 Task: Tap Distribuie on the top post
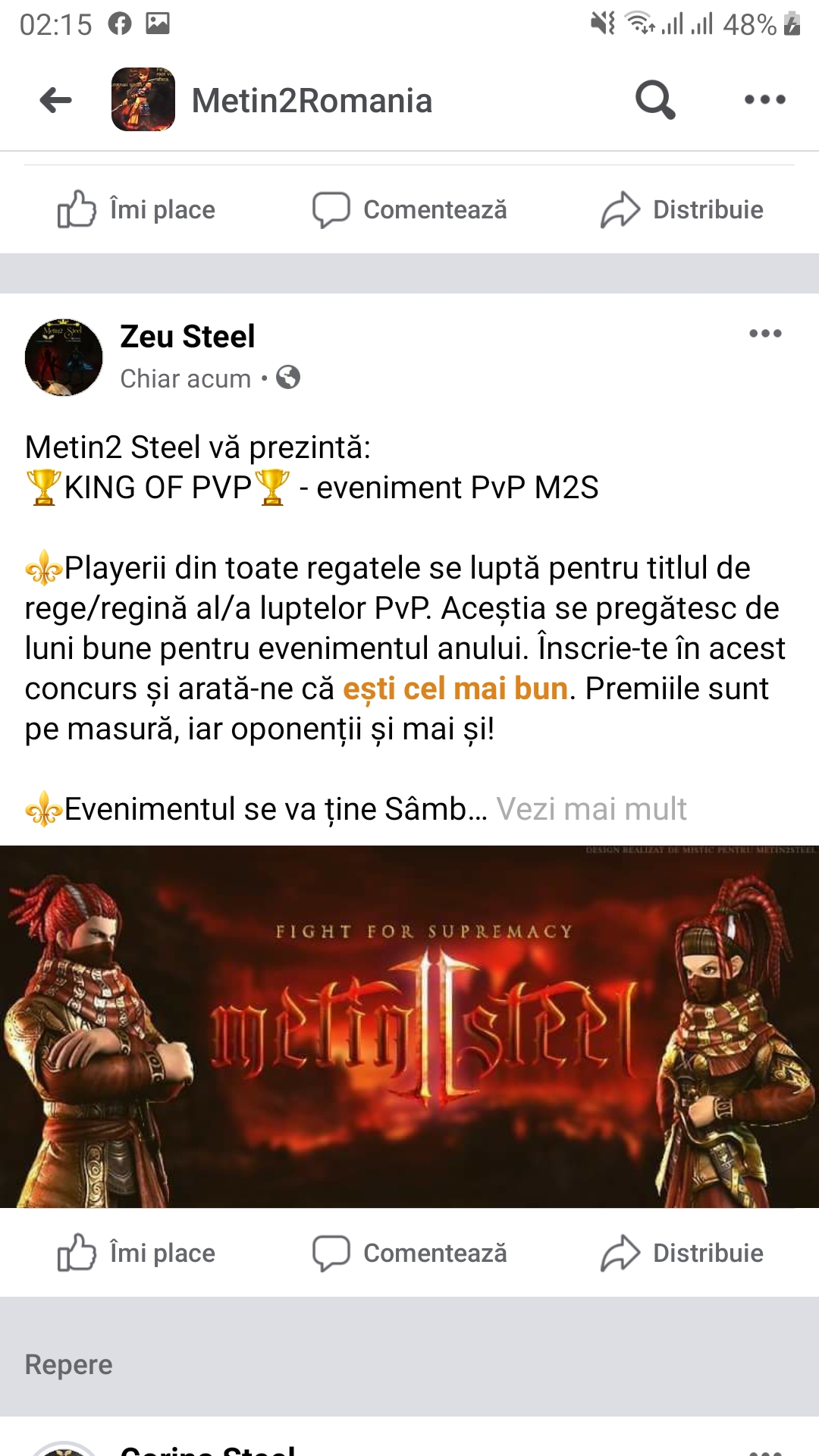682,209
